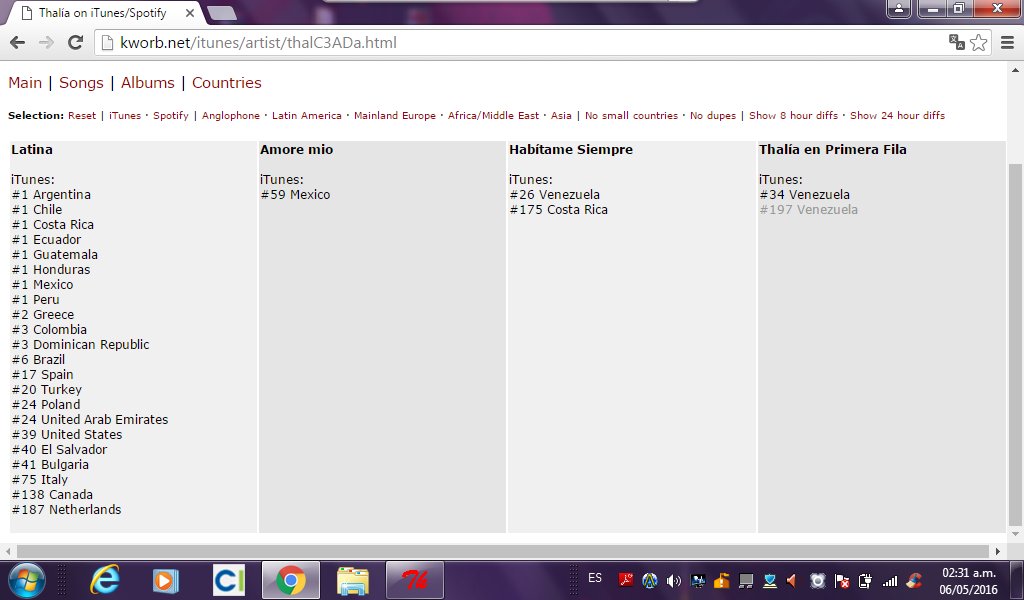1024x600 pixels.
Task: Open the Chrome hamburger menu
Action: [1008, 43]
